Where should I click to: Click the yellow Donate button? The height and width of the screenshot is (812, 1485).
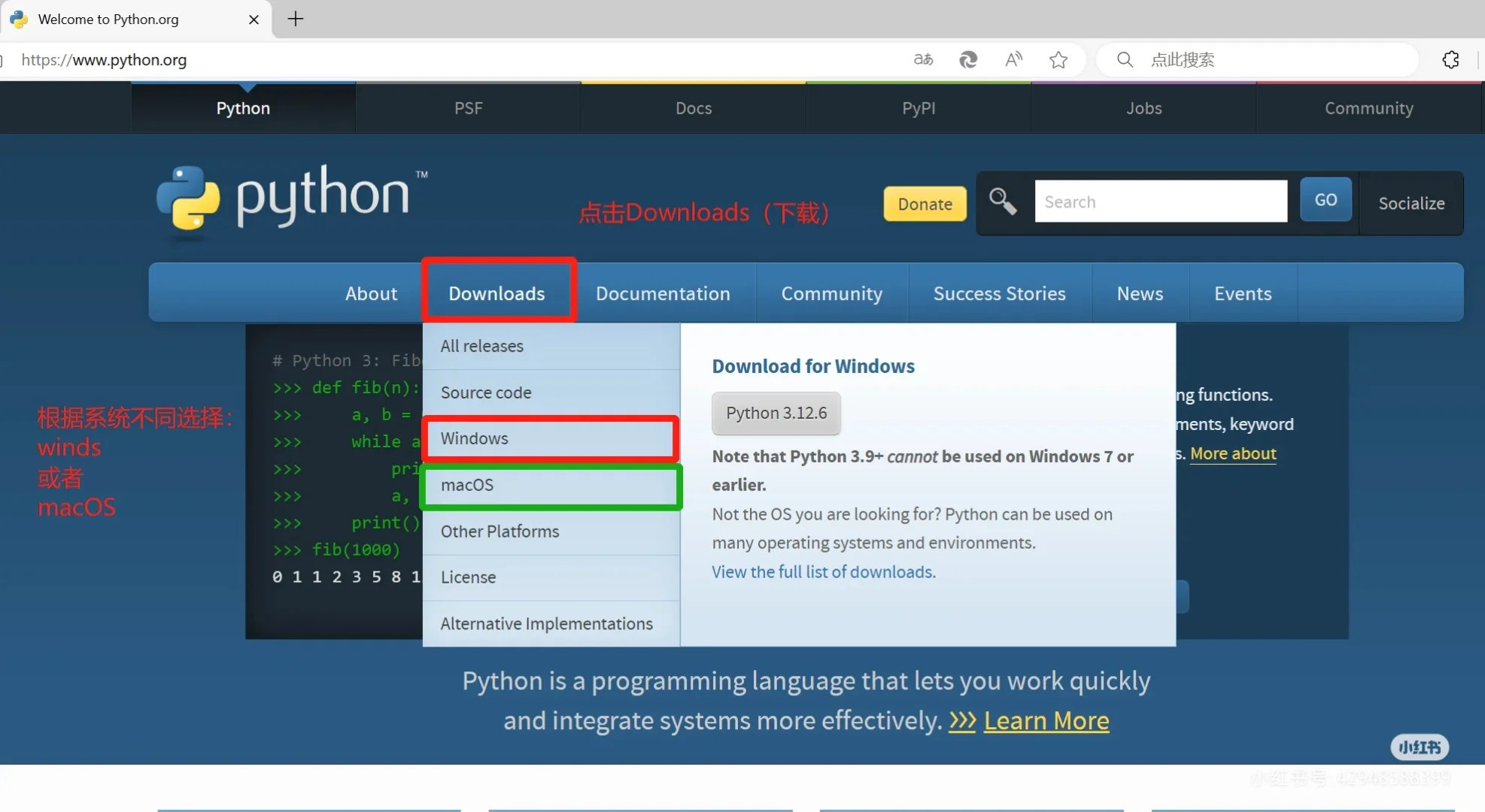click(924, 204)
